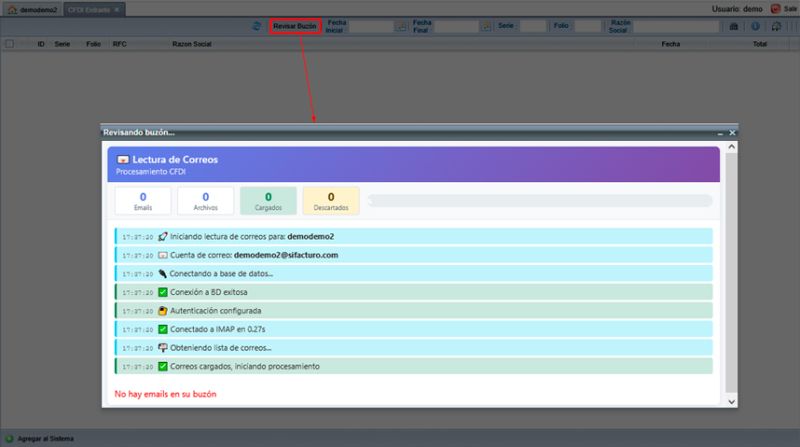Viewport: 800px width, 447px height.
Task: Click the blue info icon in toolbar
Action: pyautogui.click(x=755, y=26)
